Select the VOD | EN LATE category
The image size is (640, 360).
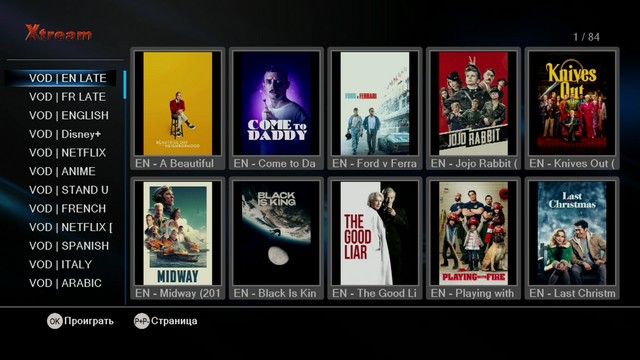pyautogui.click(x=60, y=78)
